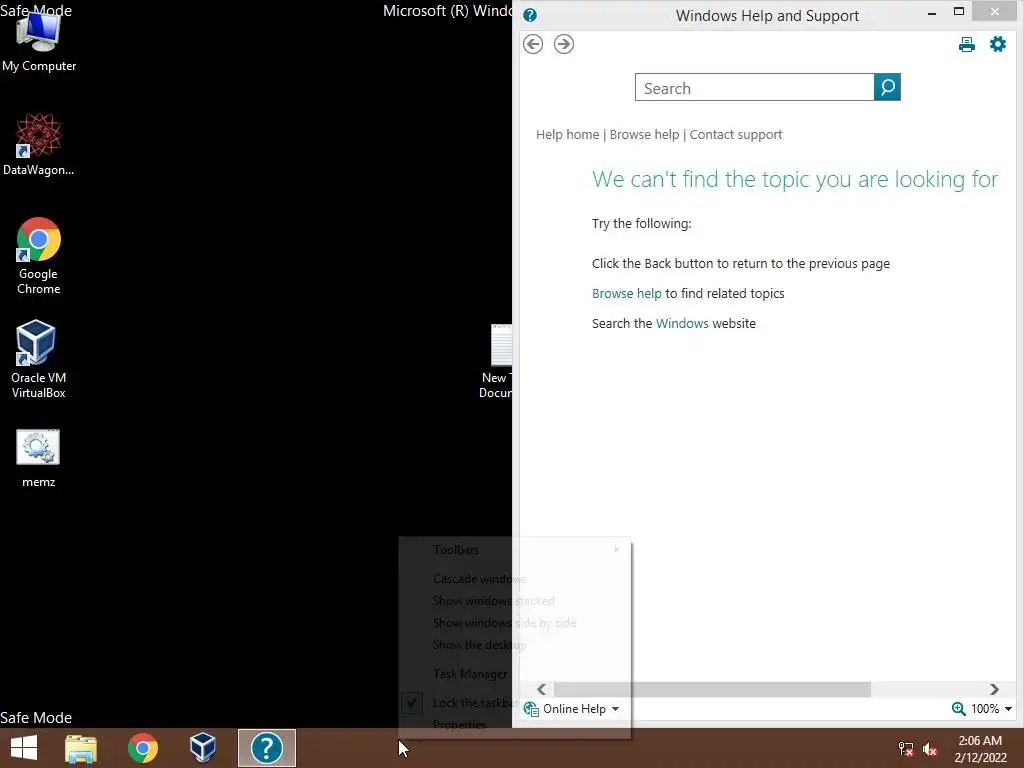Open Task Manager from context menu
Screen dimensions: 1024x768
point(515,674)
